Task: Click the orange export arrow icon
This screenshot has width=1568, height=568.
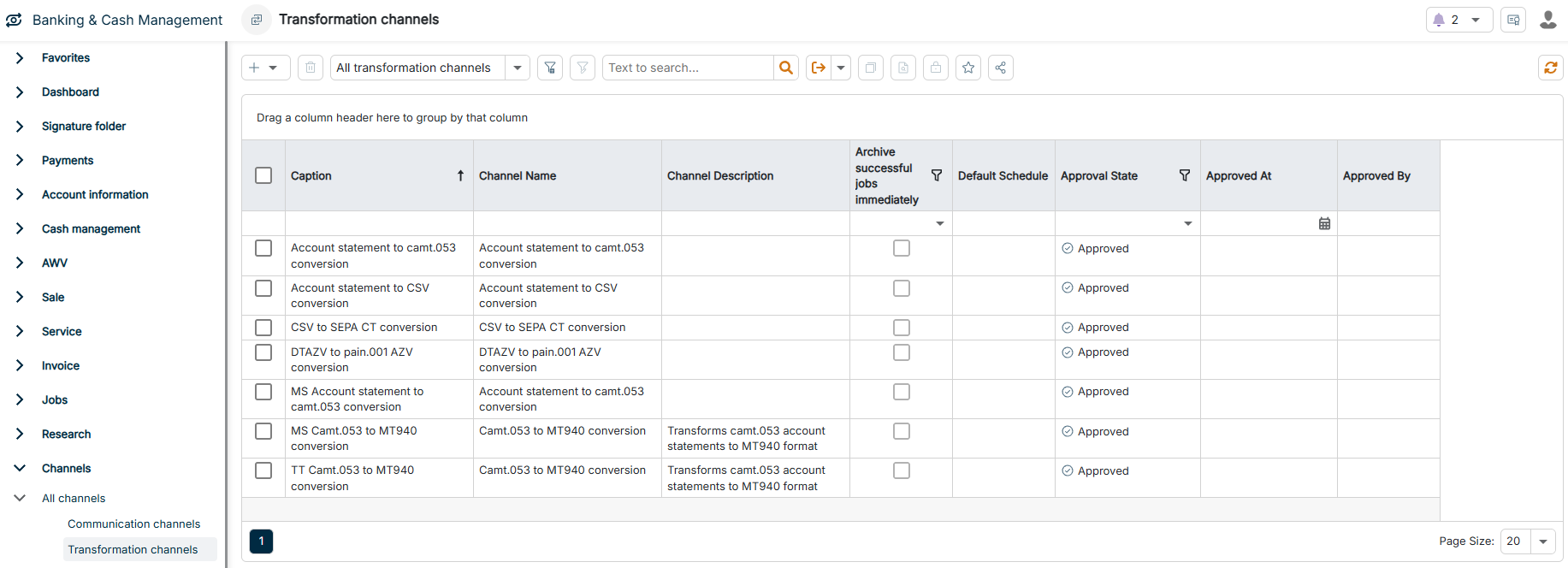Action: (819, 68)
